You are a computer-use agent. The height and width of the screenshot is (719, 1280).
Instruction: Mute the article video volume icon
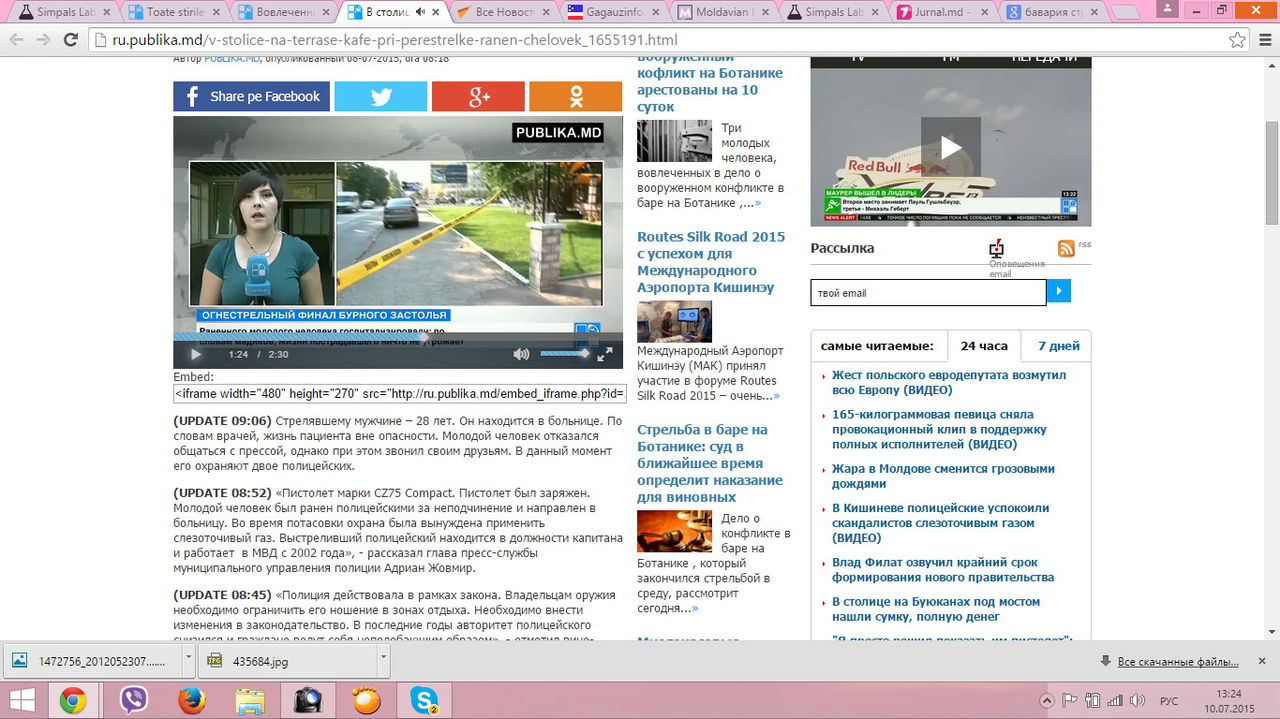click(x=521, y=354)
